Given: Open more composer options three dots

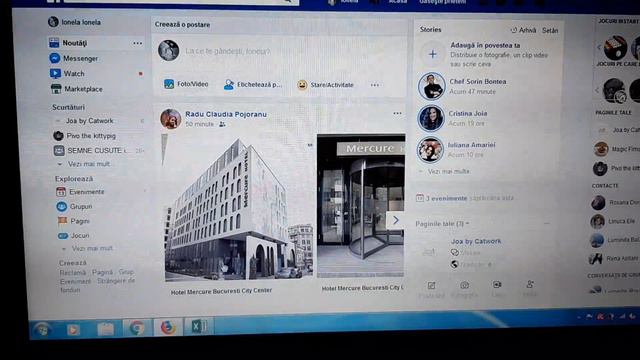Looking at the screenshot, I should (375, 85).
